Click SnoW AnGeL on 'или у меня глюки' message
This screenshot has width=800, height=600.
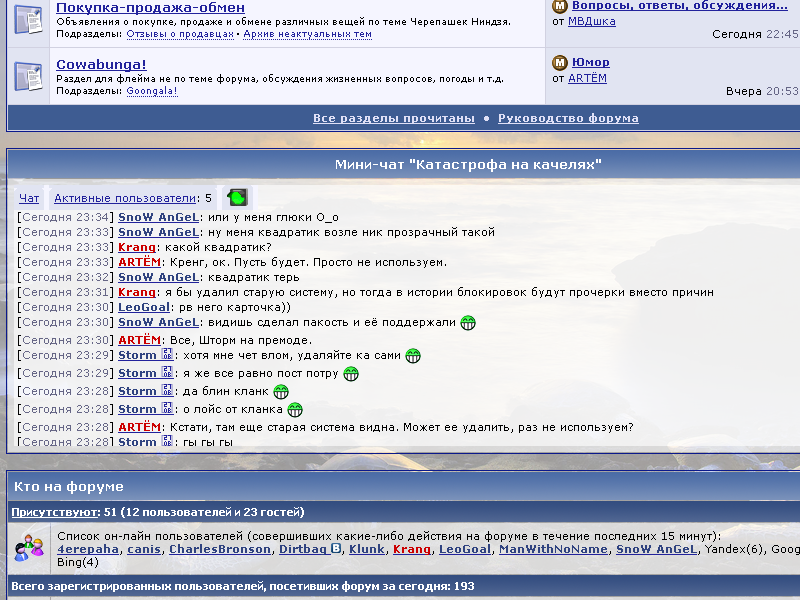(158, 217)
